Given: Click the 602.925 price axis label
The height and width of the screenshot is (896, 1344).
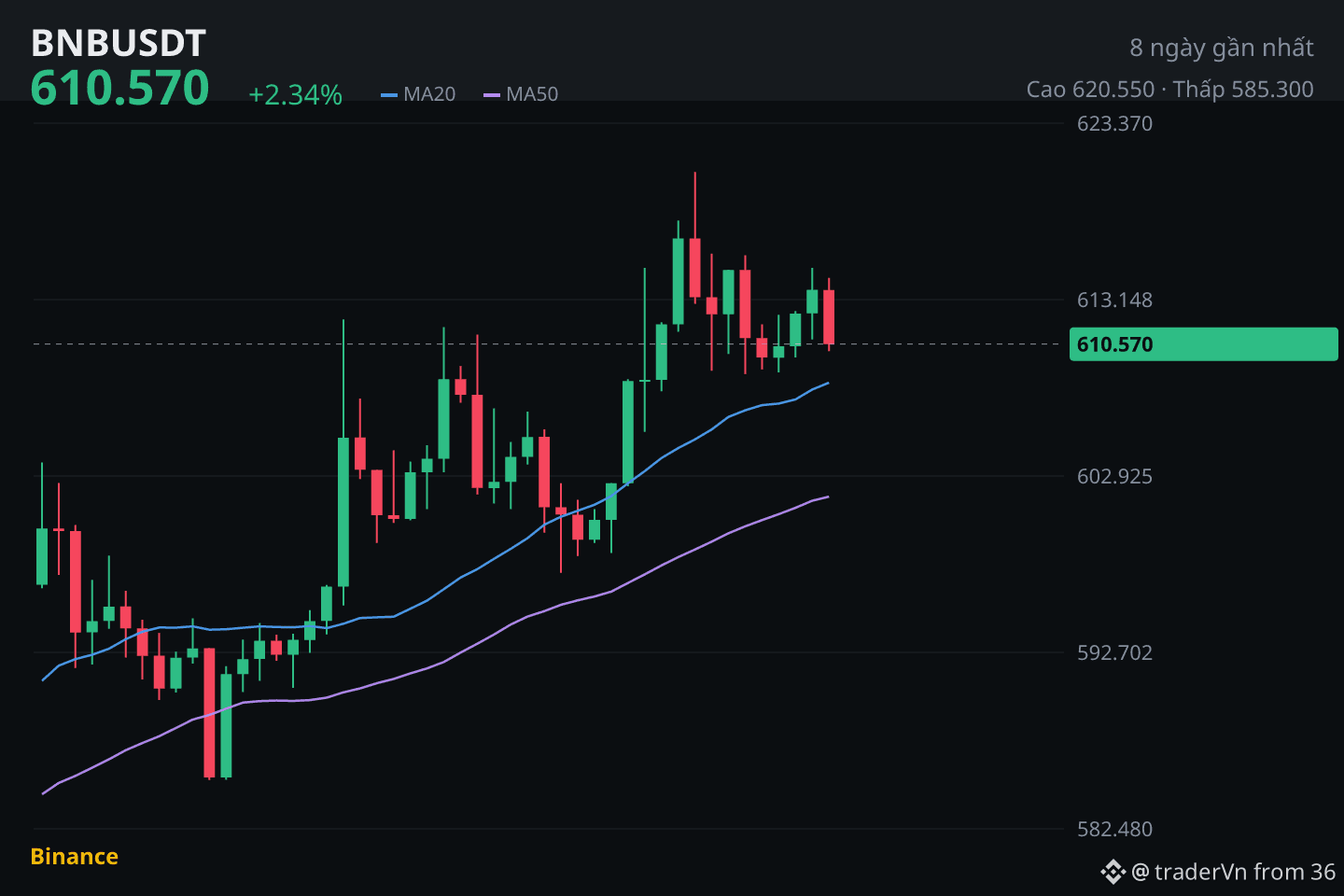Looking at the screenshot, I should click(x=1114, y=476).
